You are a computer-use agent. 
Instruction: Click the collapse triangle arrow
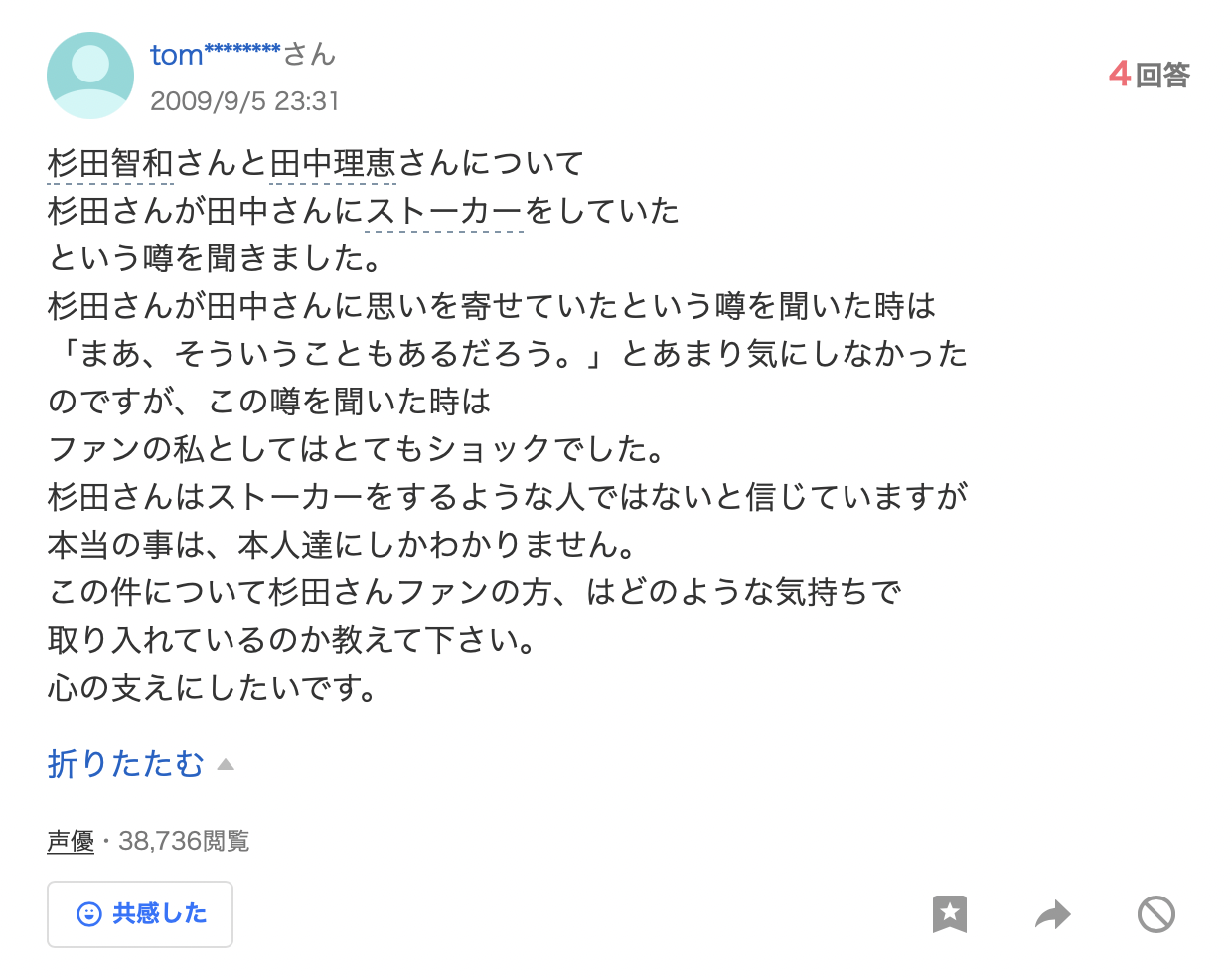[x=226, y=764]
